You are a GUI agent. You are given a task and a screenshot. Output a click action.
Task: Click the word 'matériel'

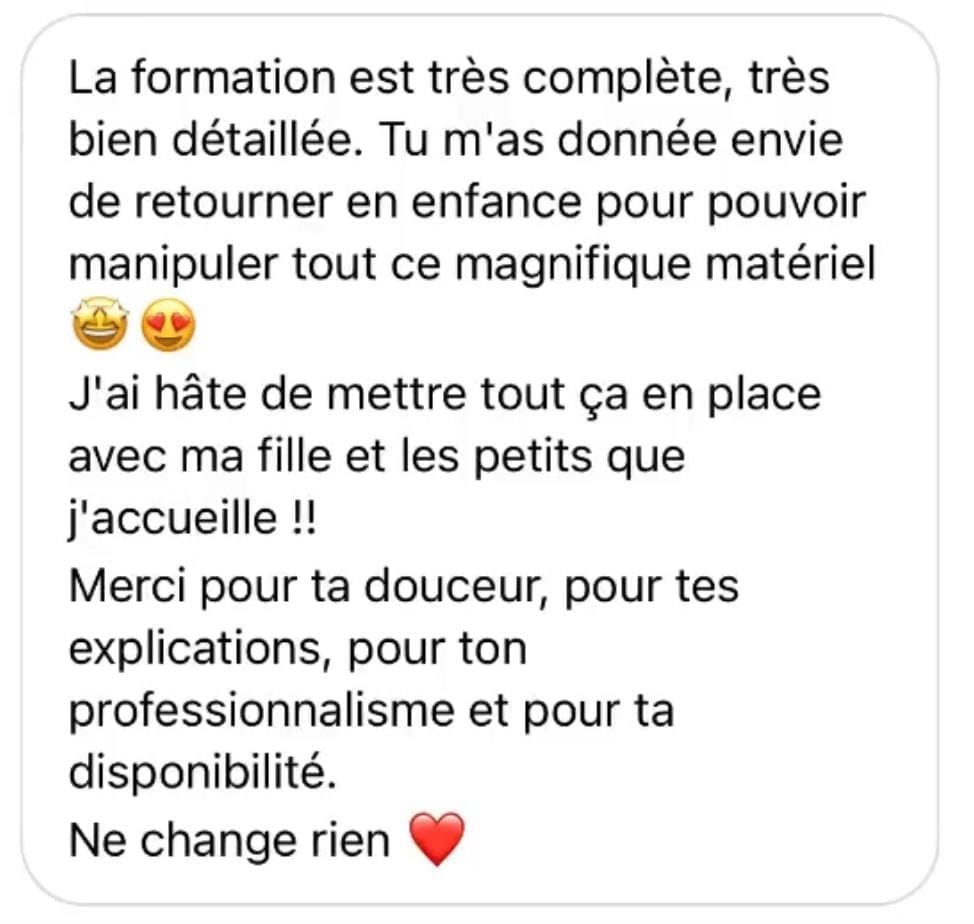791,265
